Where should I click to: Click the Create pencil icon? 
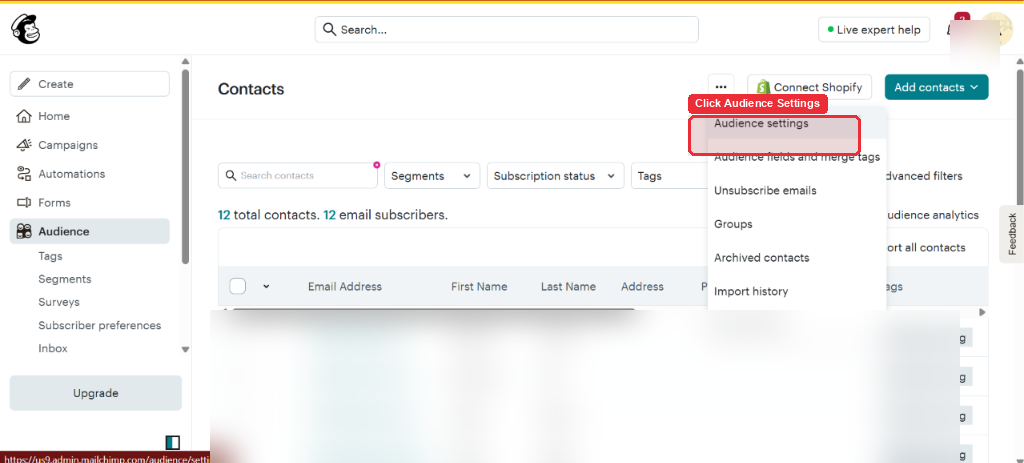tap(24, 84)
